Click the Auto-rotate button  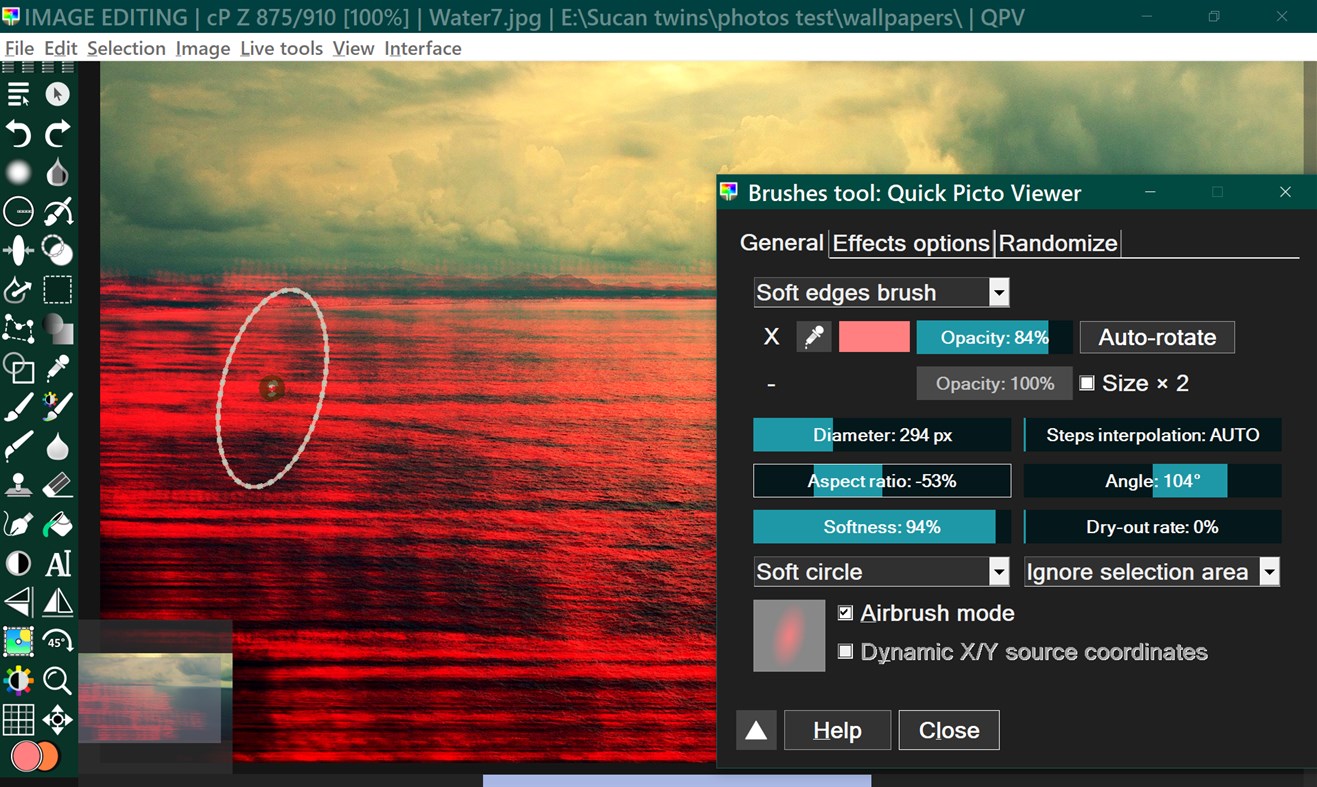pyautogui.click(x=1157, y=337)
